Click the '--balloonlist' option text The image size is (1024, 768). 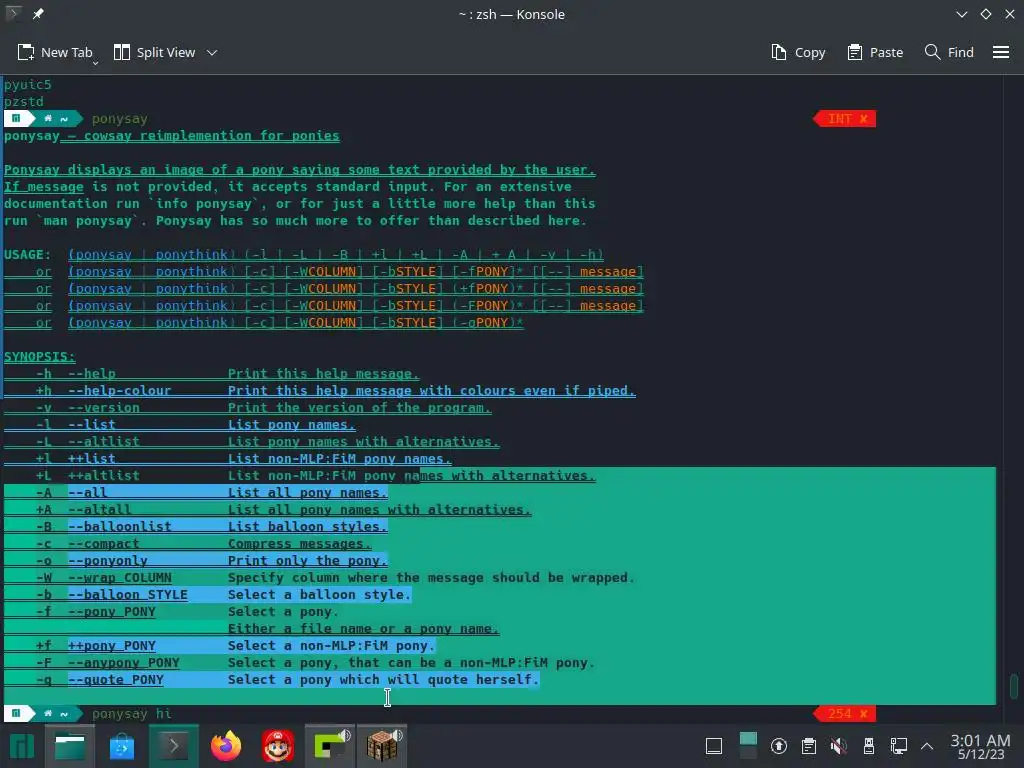point(120,526)
